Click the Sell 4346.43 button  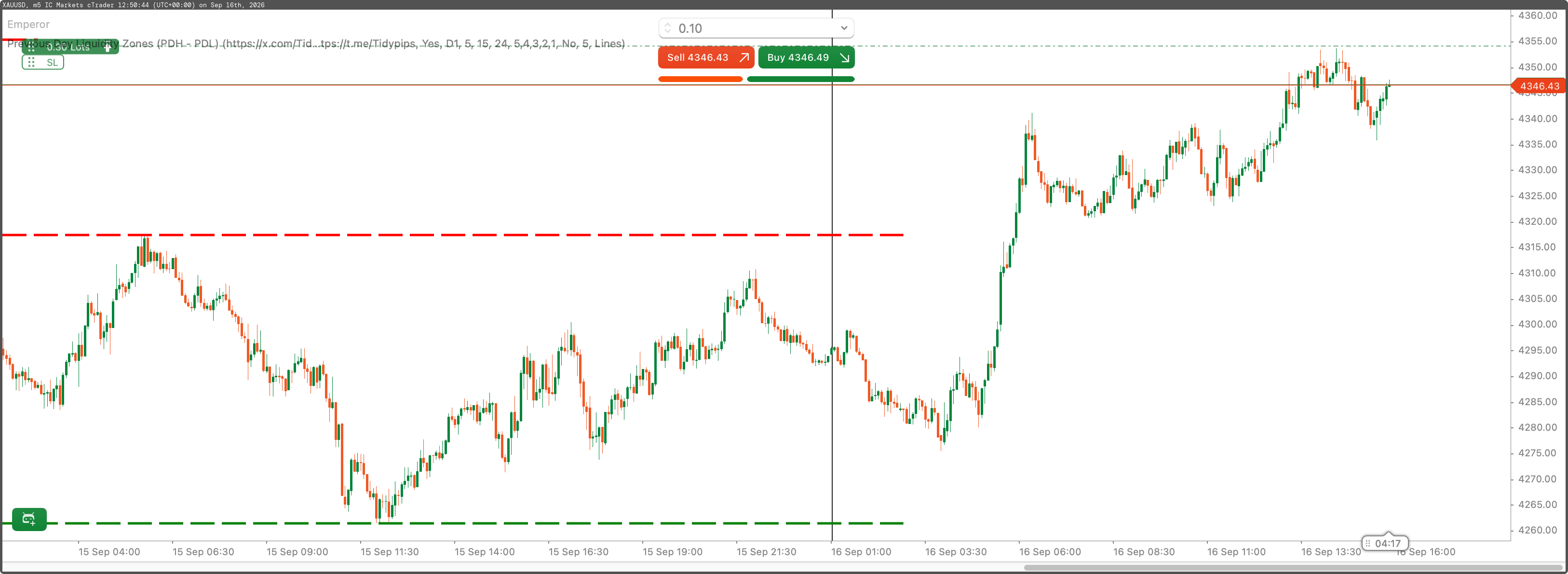pyautogui.click(x=706, y=57)
